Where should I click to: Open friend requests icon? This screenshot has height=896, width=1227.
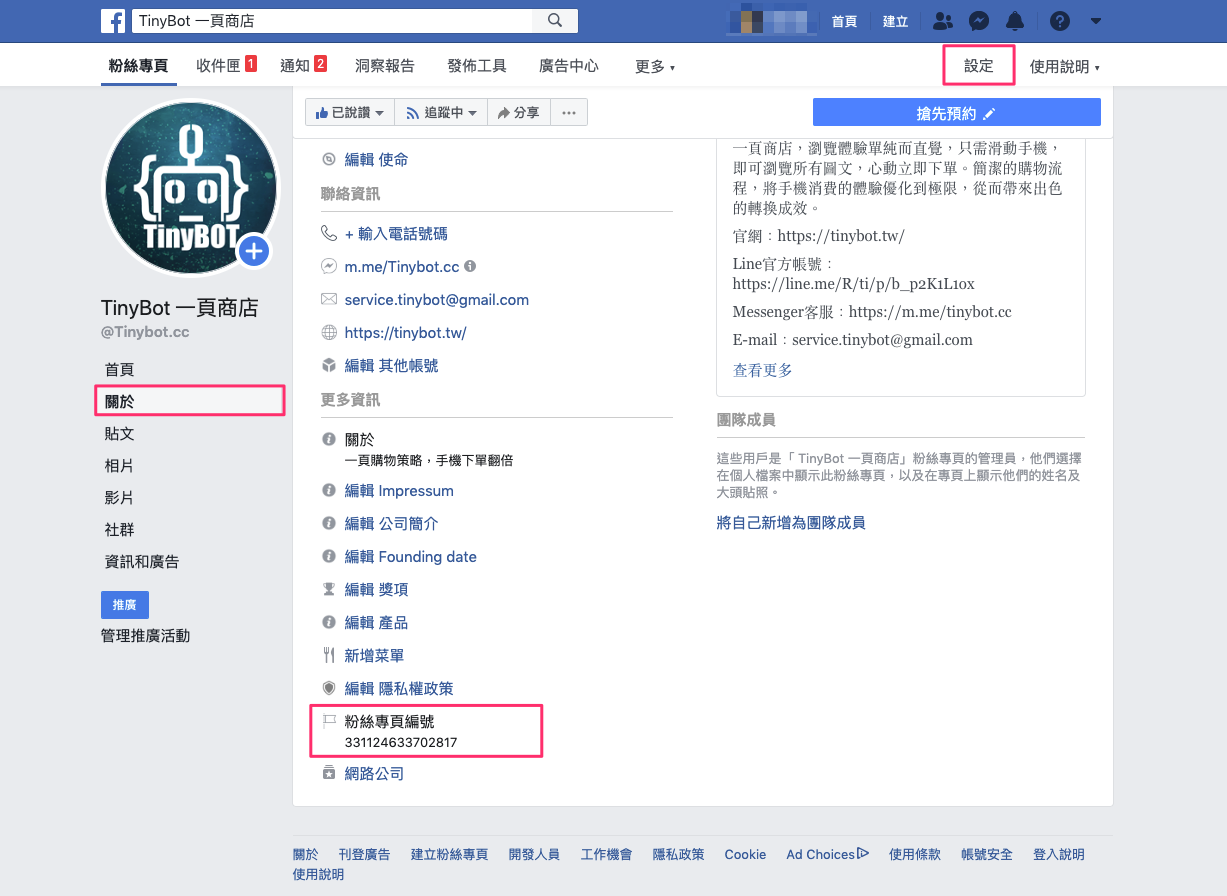tap(942, 21)
